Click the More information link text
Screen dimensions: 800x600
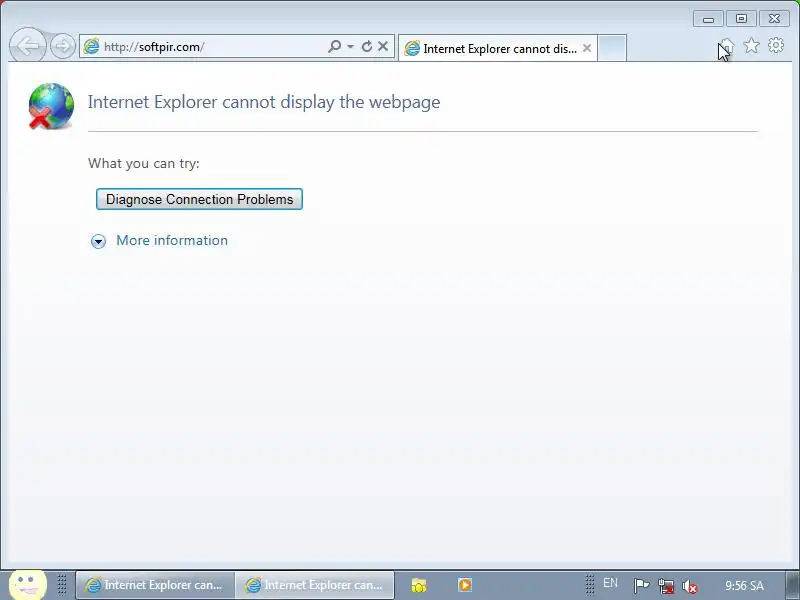tap(172, 240)
